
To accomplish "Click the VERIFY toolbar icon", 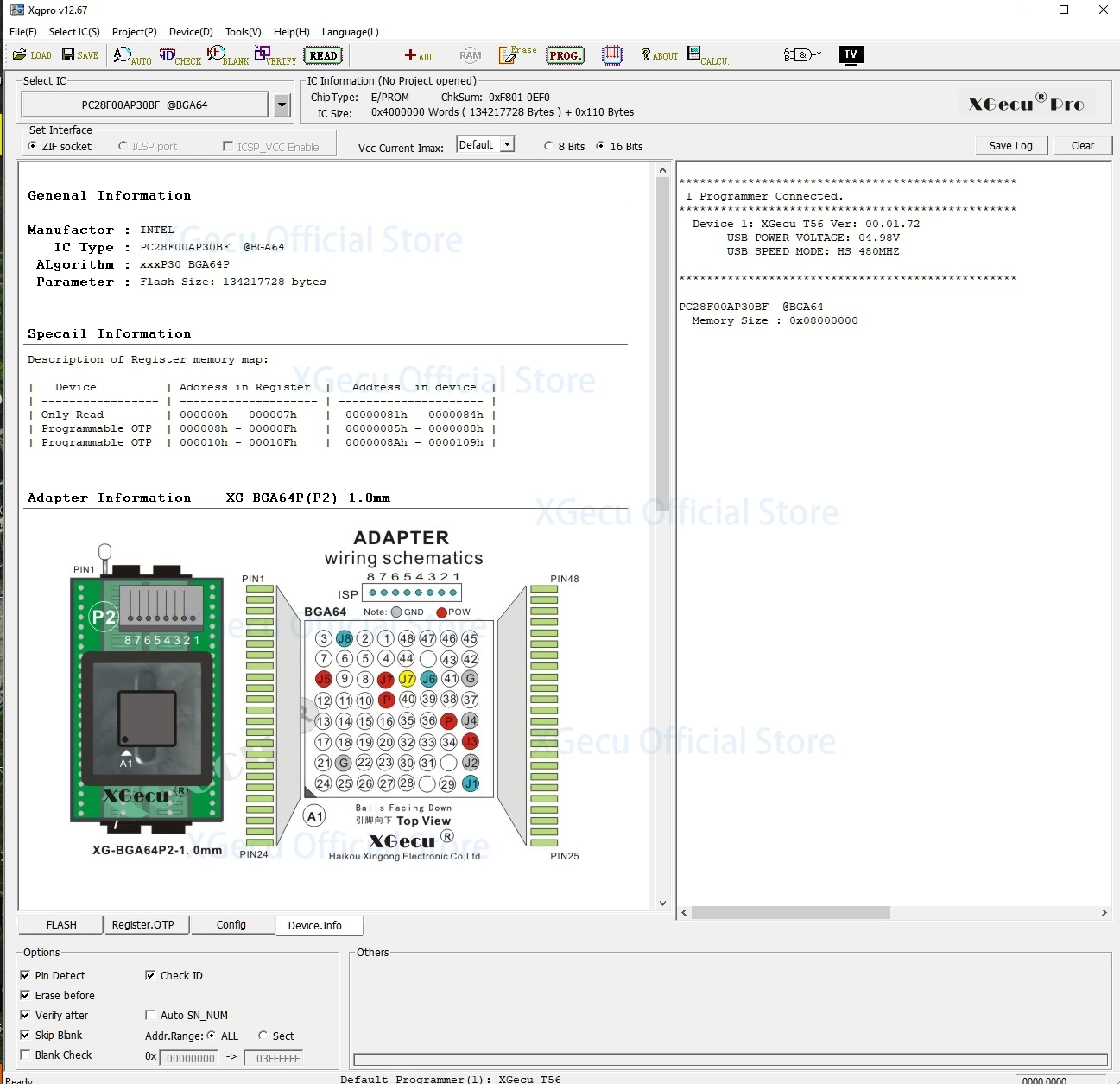I will [x=275, y=56].
